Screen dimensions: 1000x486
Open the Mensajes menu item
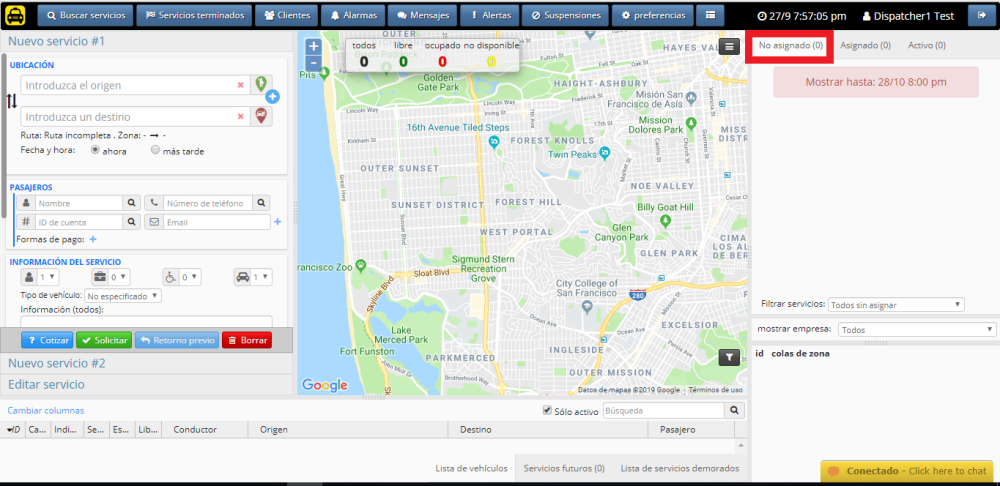(x=422, y=15)
